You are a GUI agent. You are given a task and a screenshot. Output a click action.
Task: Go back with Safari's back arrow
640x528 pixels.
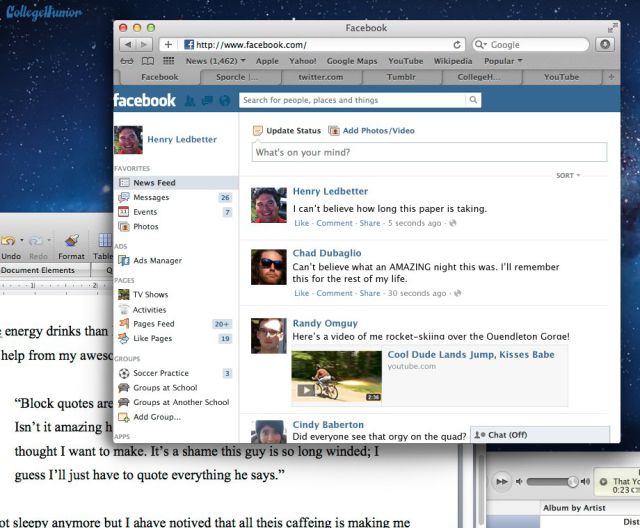tap(128, 44)
